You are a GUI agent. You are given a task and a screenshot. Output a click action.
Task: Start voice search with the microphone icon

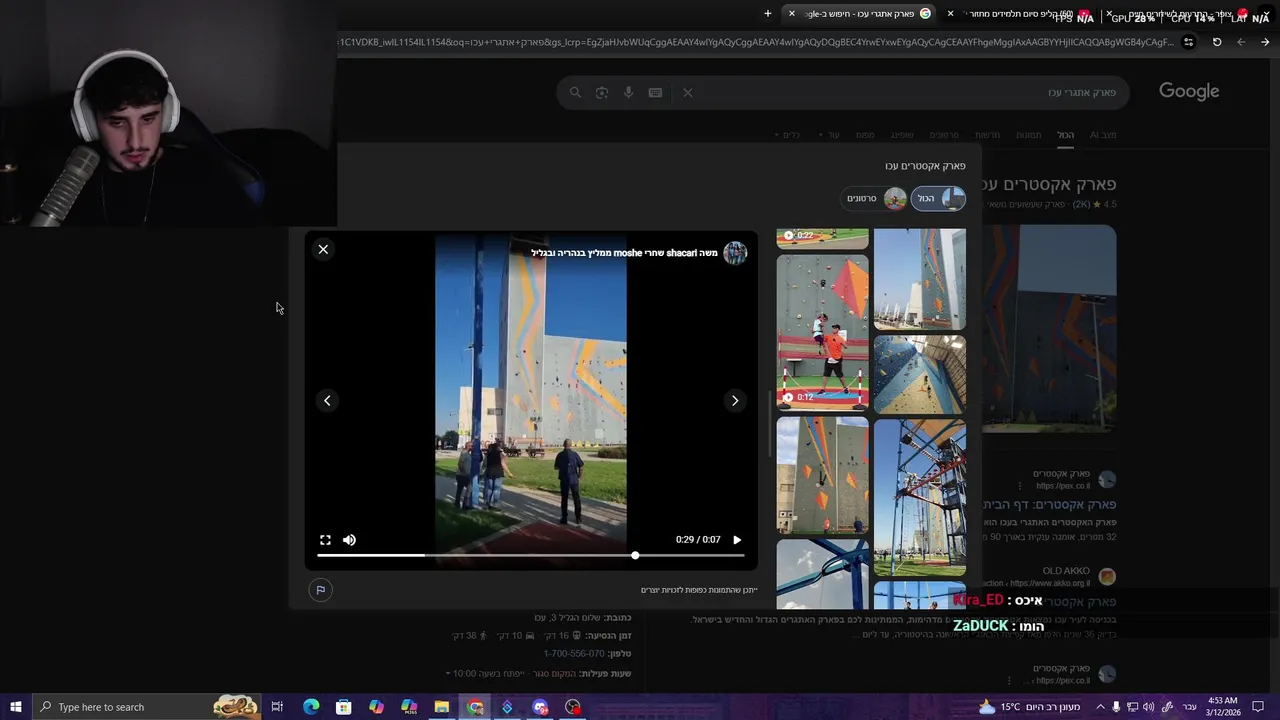coord(628,93)
